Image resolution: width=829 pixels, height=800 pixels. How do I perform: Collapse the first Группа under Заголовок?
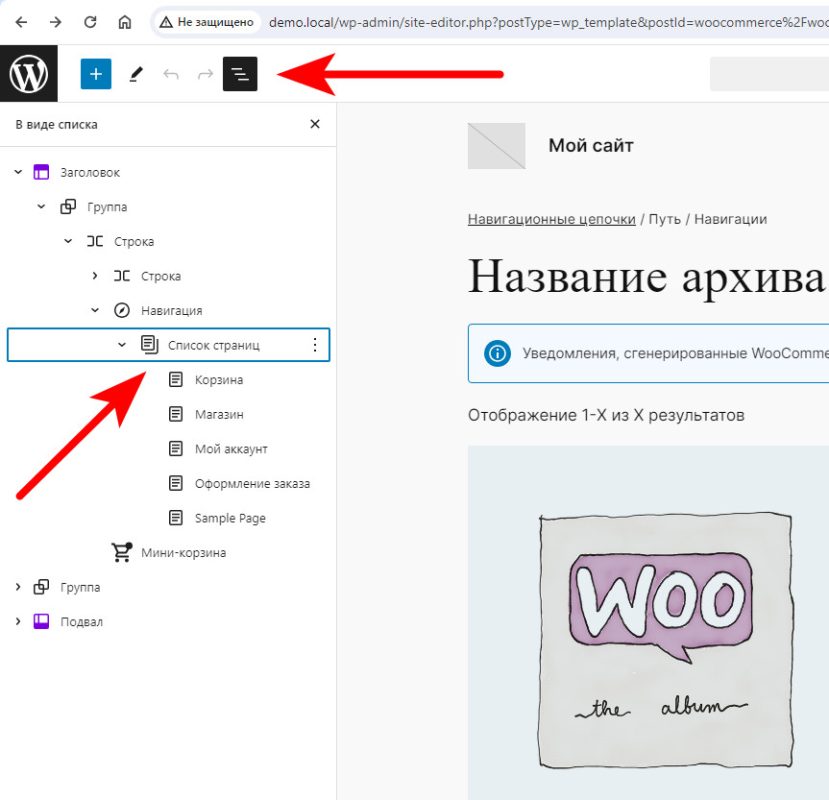point(41,206)
